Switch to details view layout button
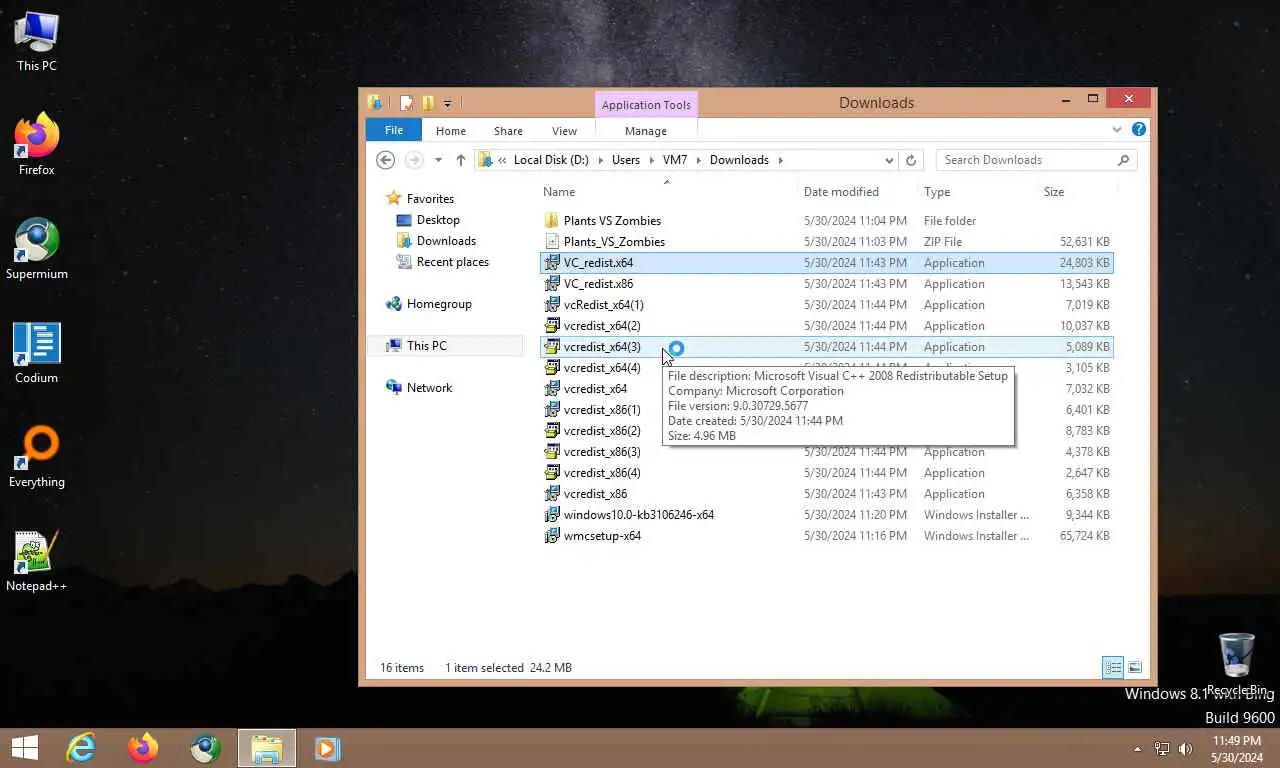This screenshot has height=768, width=1280. pos(1112,667)
